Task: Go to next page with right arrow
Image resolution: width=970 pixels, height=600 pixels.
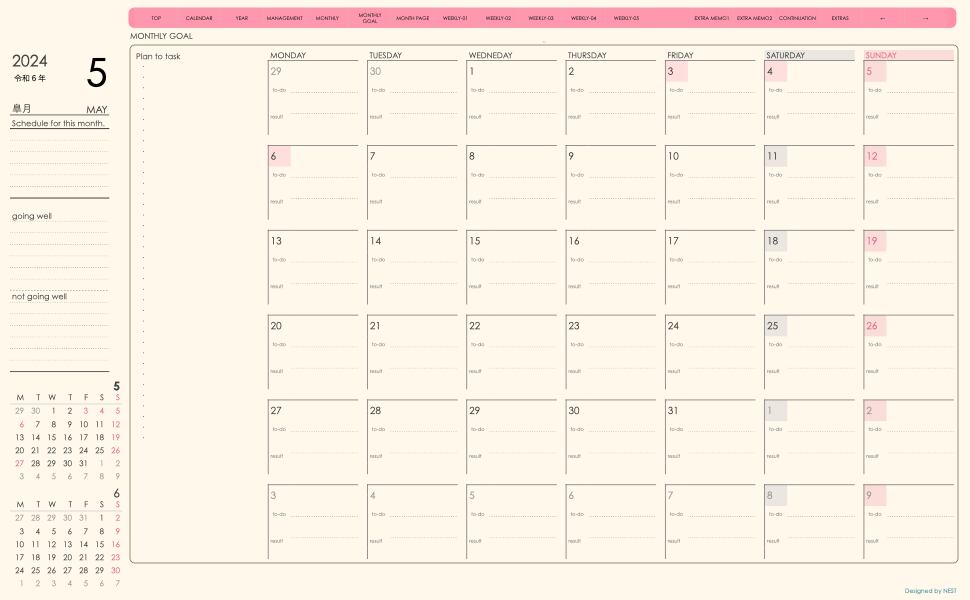Action: pyautogui.click(x=925, y=19)
